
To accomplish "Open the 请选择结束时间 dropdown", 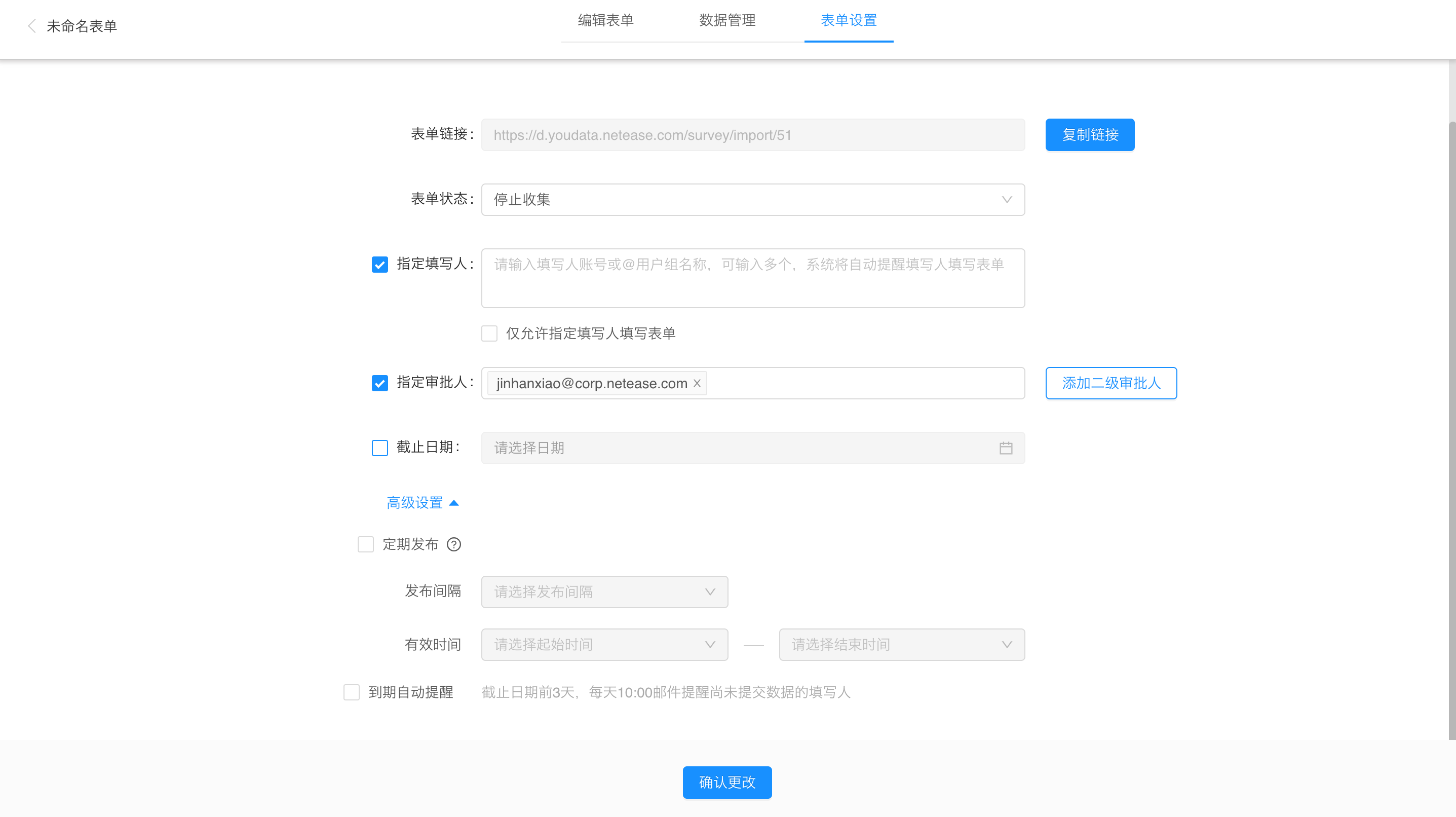I will click(x=902, y=645).
